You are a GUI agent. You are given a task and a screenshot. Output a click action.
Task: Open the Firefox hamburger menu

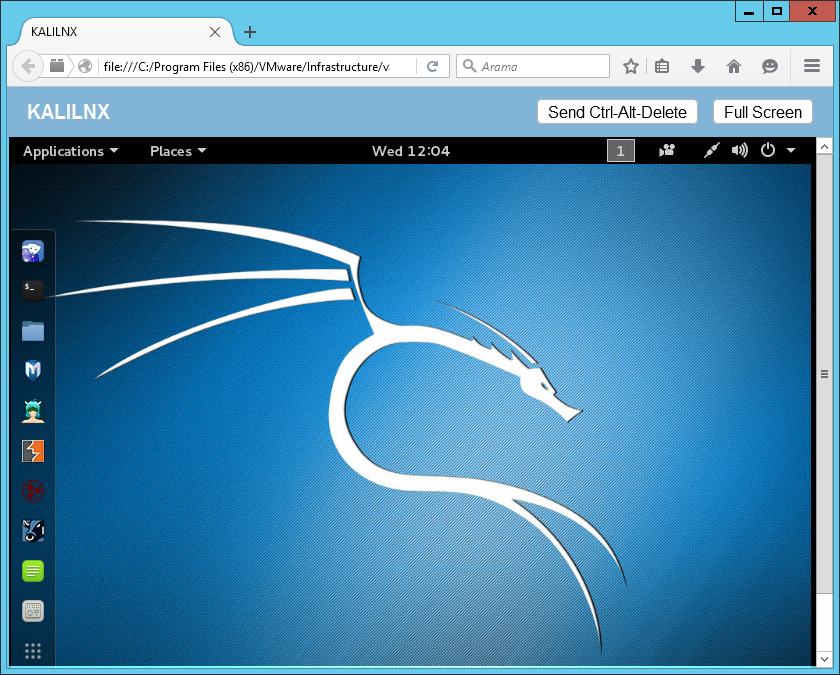pos(812,66)
